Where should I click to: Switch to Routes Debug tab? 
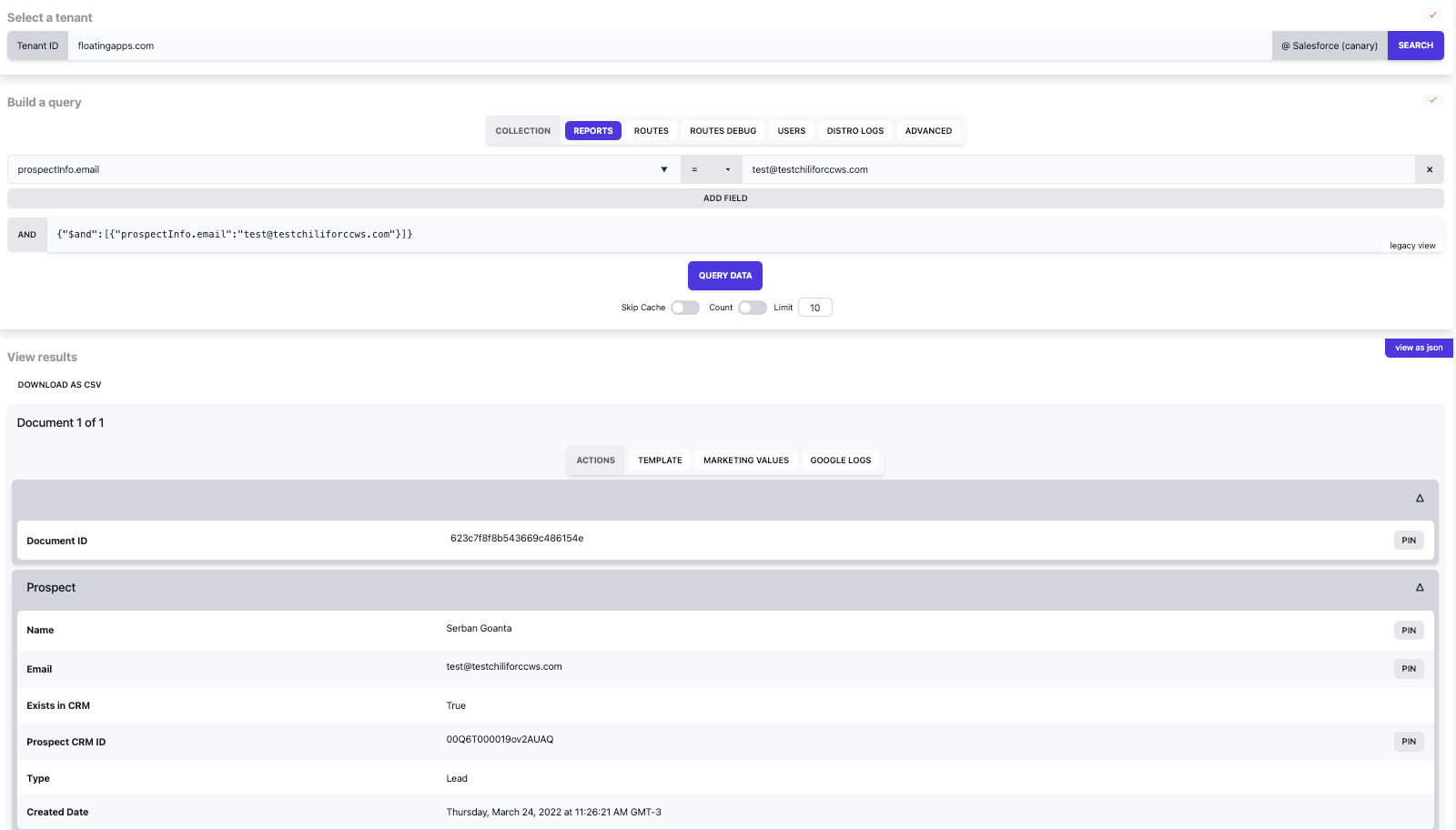723,131
